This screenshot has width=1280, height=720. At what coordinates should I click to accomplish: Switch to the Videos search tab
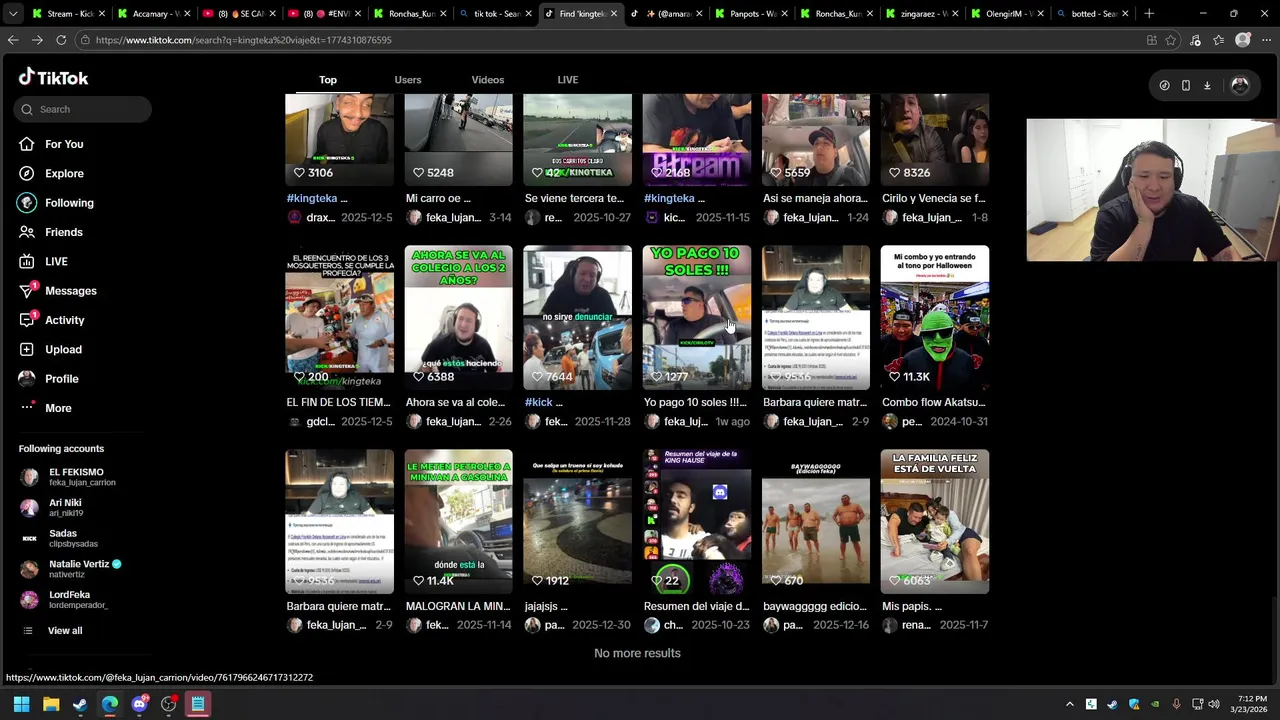pyautogui.click(x=488, y=80)
